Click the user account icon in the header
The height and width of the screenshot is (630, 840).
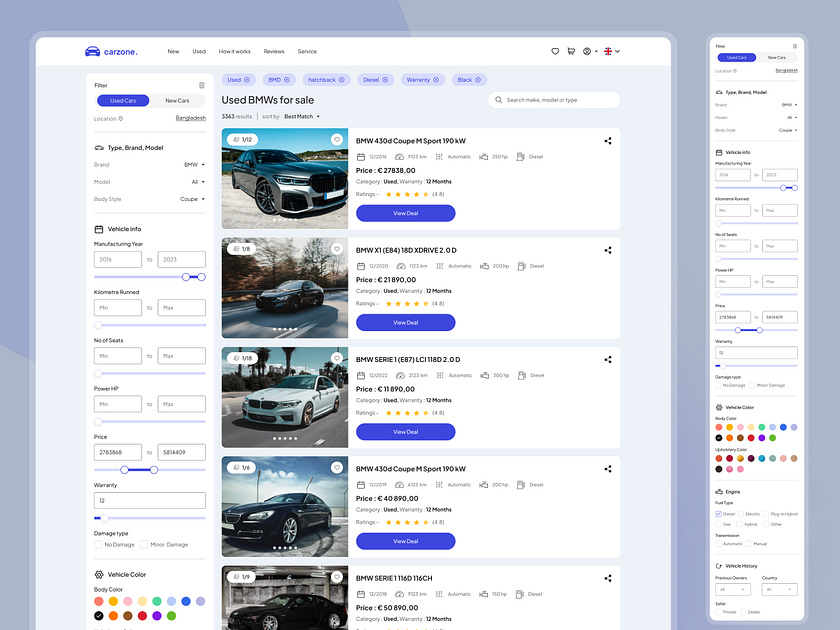[587, 51]
